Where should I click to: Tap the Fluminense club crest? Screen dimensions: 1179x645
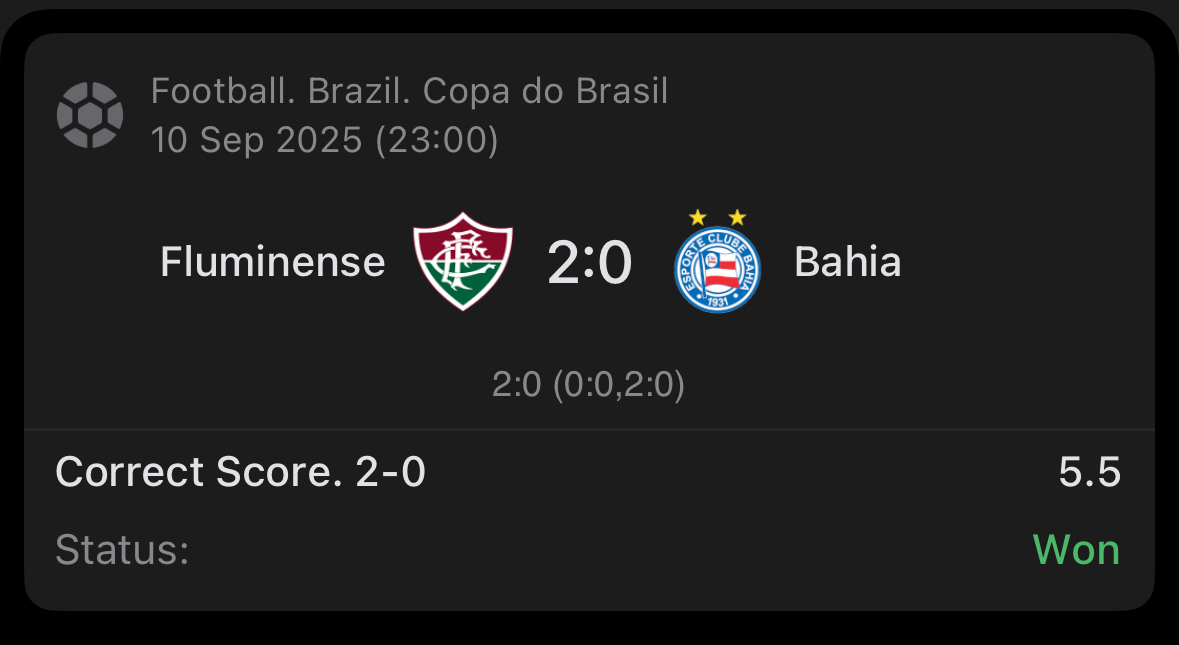coord(463,261)
